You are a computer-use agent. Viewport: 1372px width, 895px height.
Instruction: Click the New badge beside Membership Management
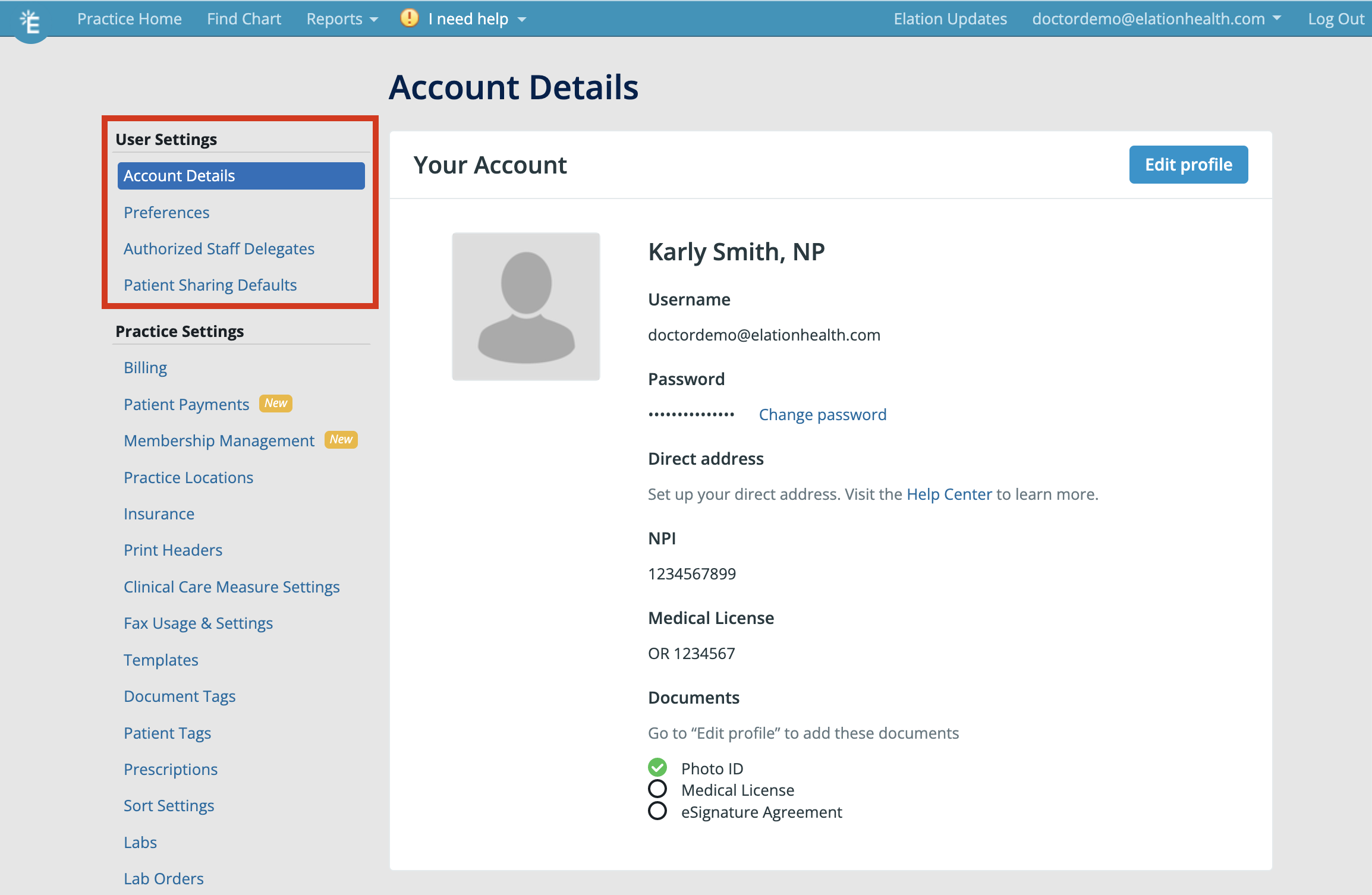click(341, 440)
